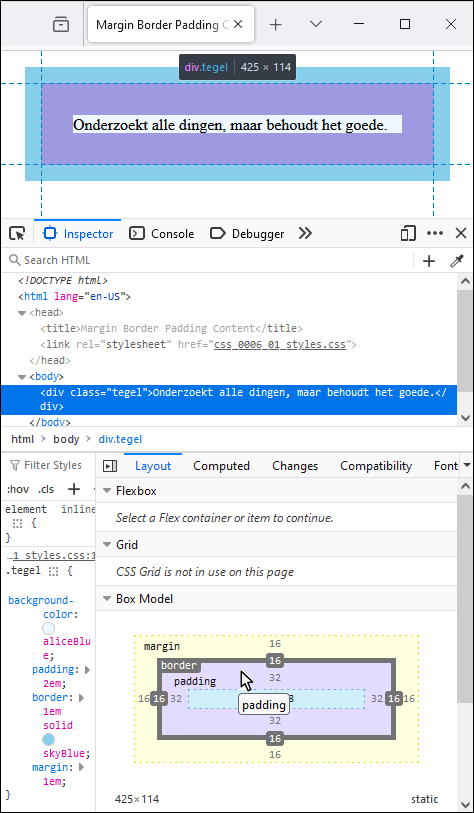Screen dimensions: 474x813
Task: Show more devtools tabs via double chevron
Action: pos(305,234)
